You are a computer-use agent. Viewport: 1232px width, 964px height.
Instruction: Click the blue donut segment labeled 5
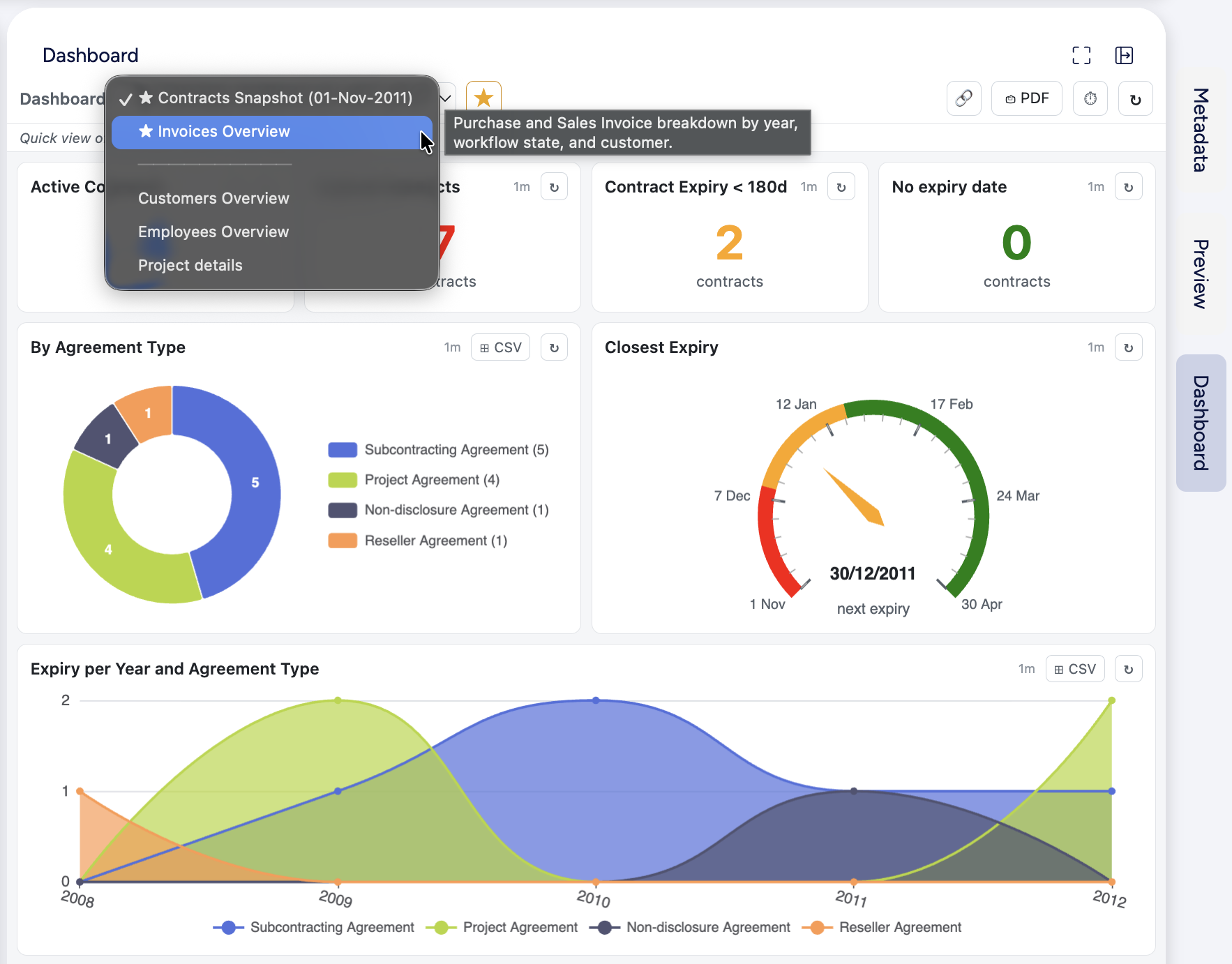point(255,483)
